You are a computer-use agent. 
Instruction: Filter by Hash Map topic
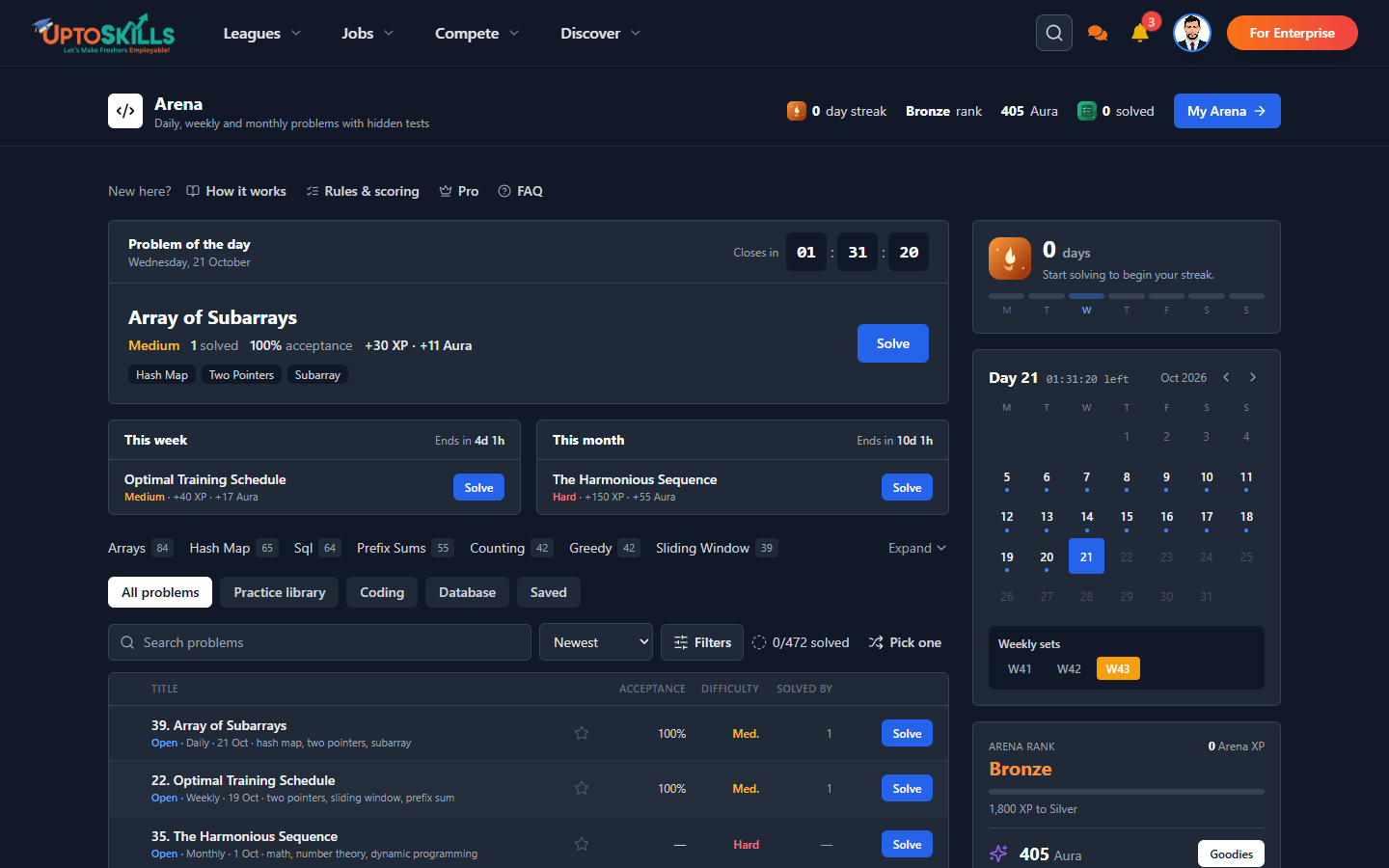click(x=234, y=548)
